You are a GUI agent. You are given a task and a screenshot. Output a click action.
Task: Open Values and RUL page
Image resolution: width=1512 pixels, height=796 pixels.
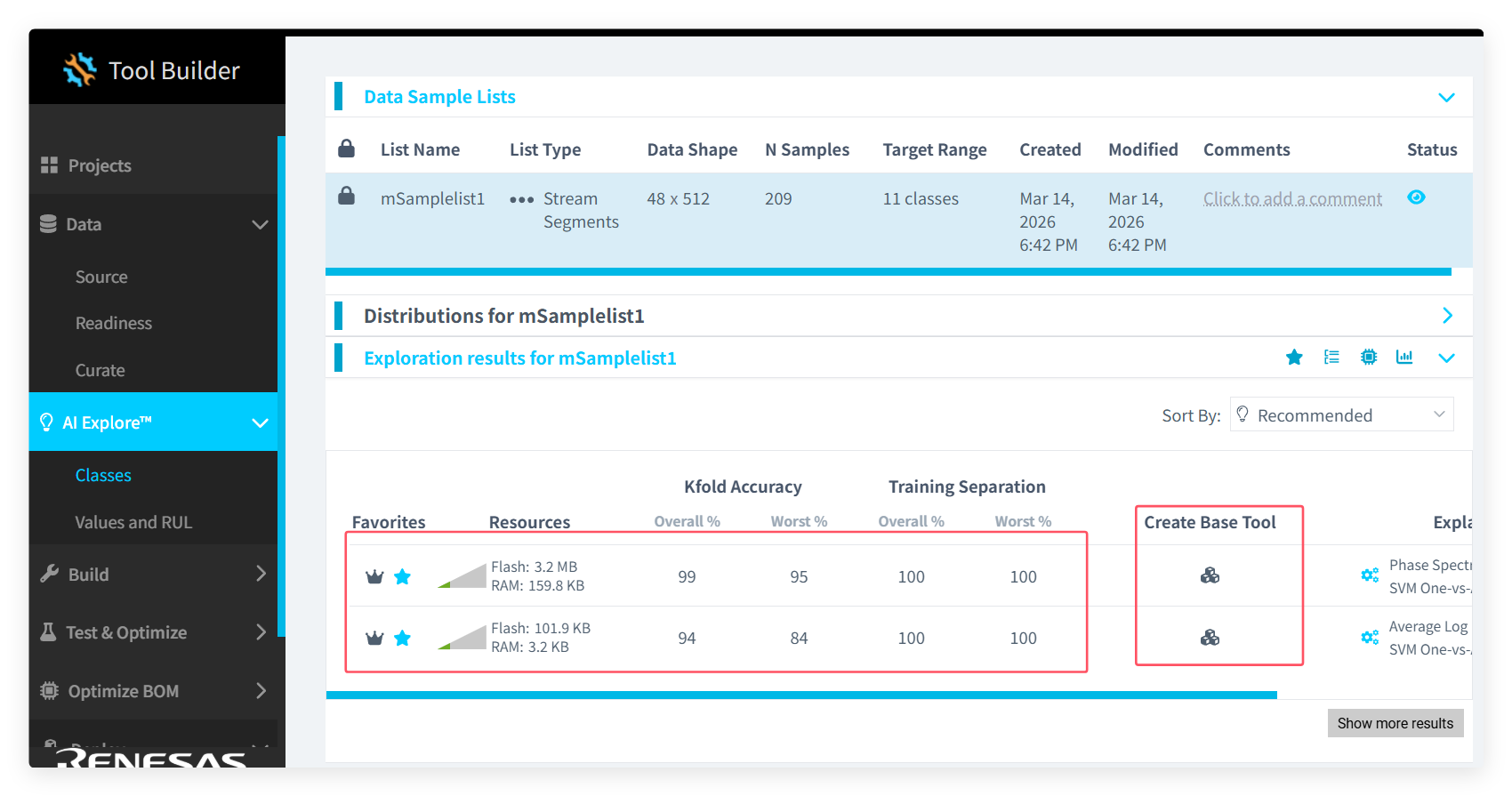tap(133, 522)
